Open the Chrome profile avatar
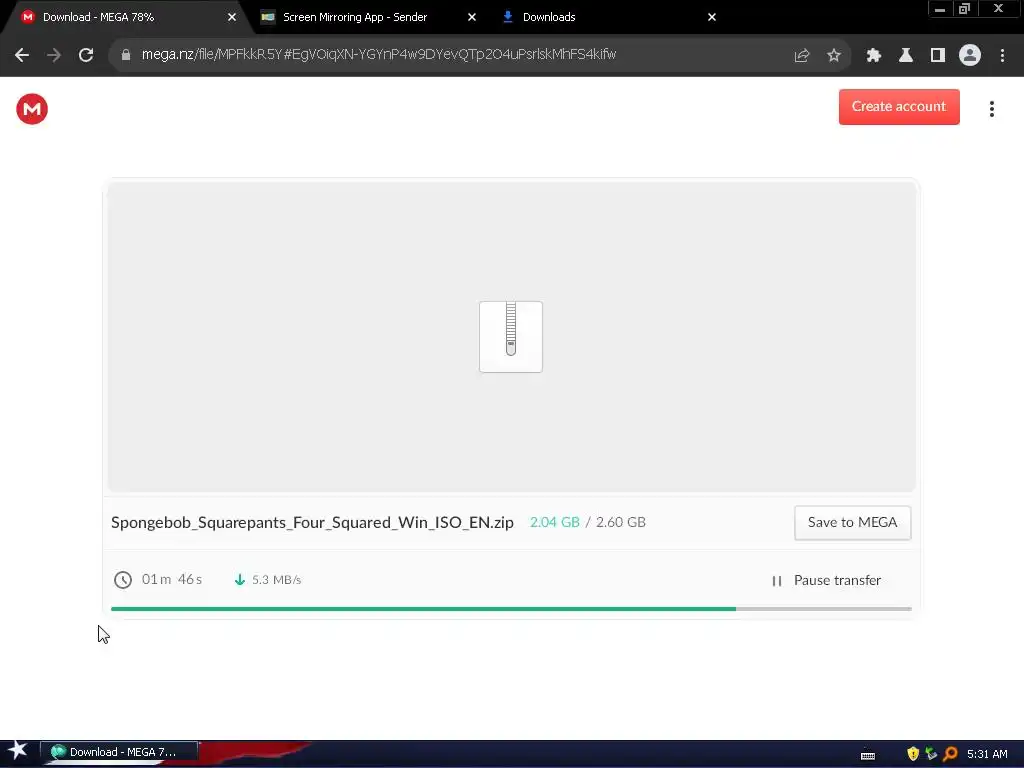The height and width of the screenshot is (768, 1024). [x=970, y=56]
